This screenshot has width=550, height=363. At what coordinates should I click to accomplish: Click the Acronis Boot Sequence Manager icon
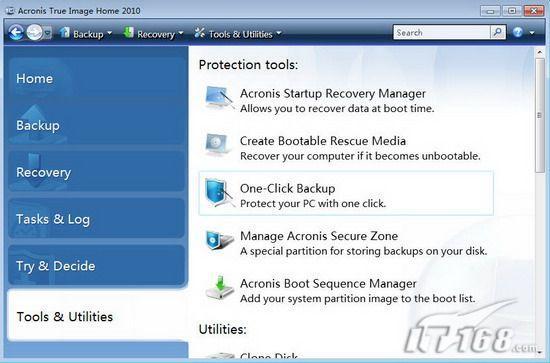tap(220, 288)
